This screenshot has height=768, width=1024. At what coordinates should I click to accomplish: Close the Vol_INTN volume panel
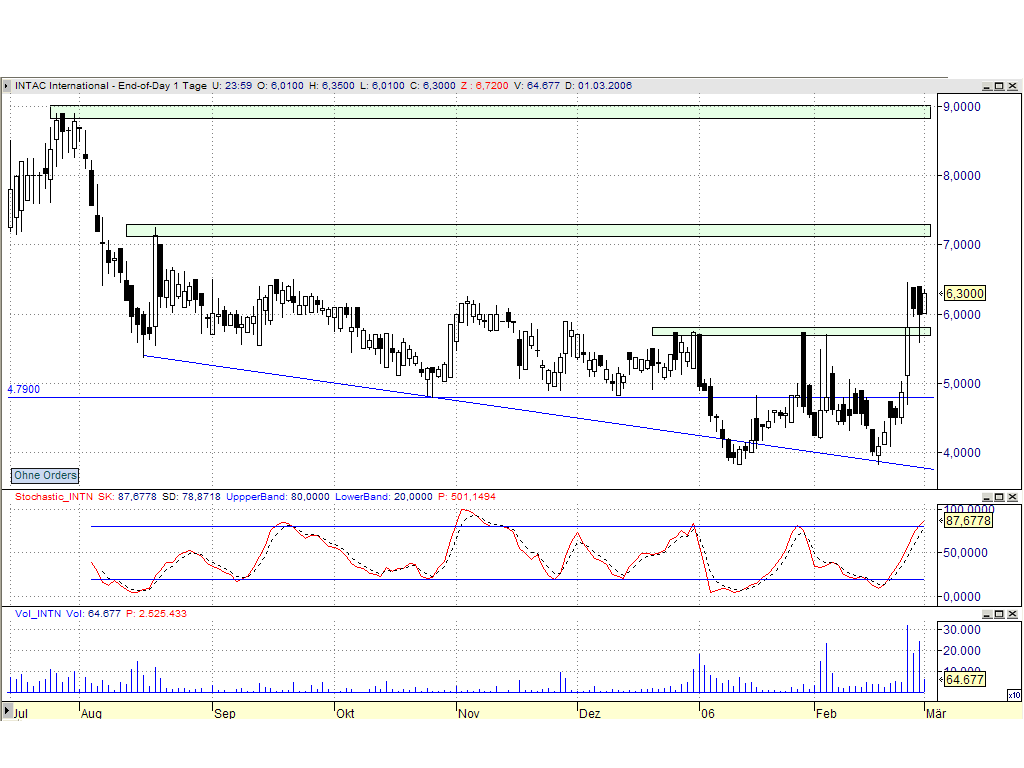point(1012,614)
